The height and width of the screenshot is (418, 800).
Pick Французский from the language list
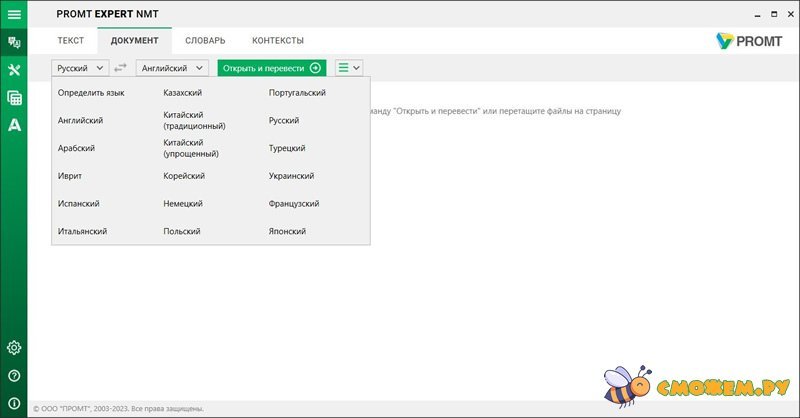point(293,204)
